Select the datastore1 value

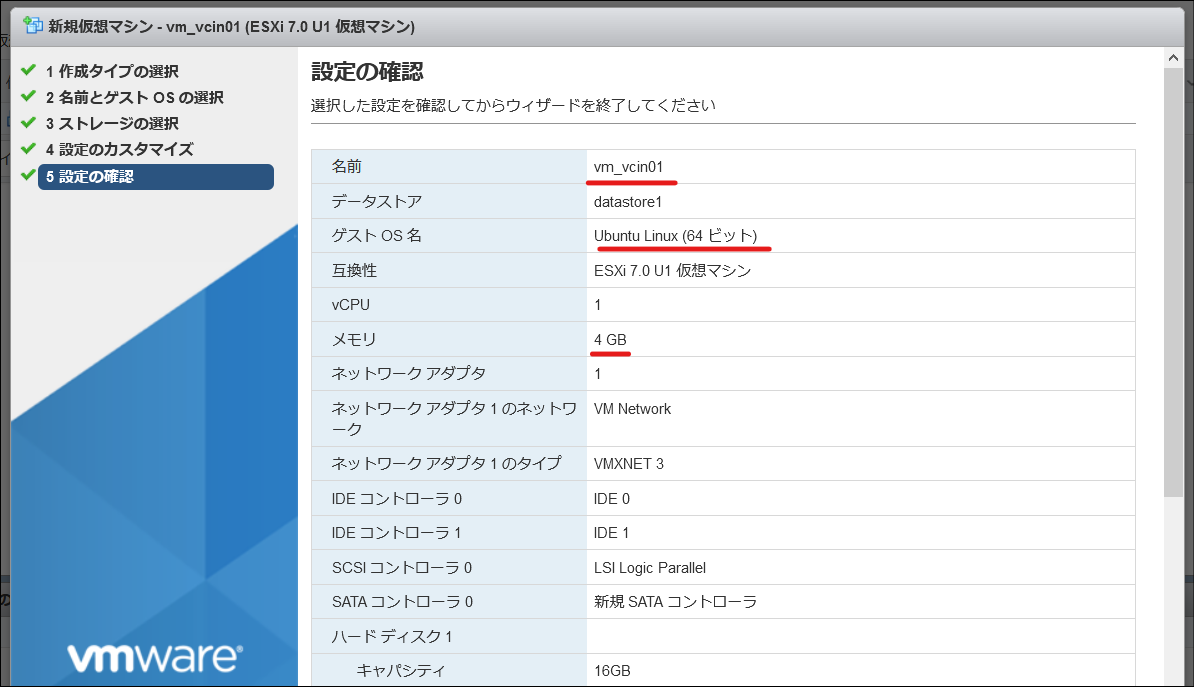tap(627, 202)
